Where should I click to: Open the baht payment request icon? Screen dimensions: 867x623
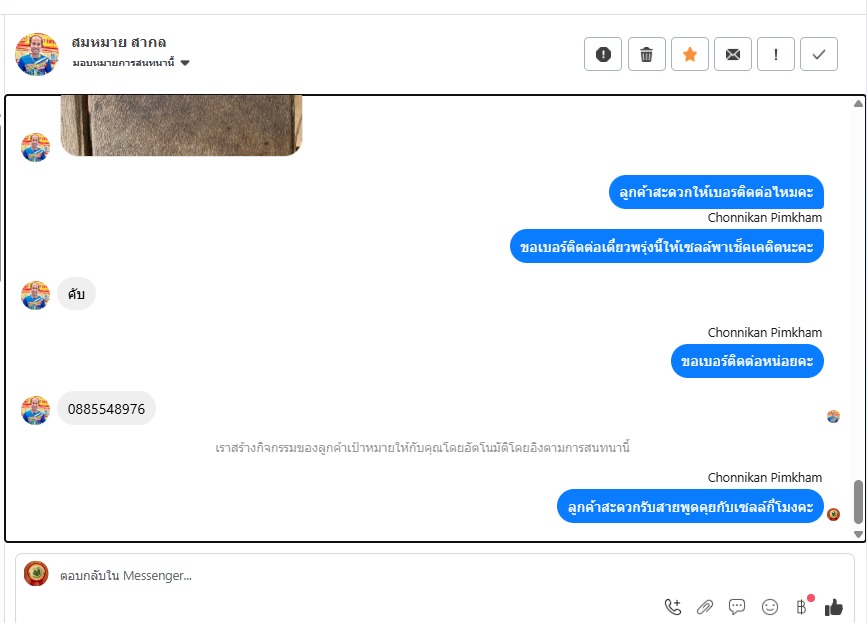802,607
